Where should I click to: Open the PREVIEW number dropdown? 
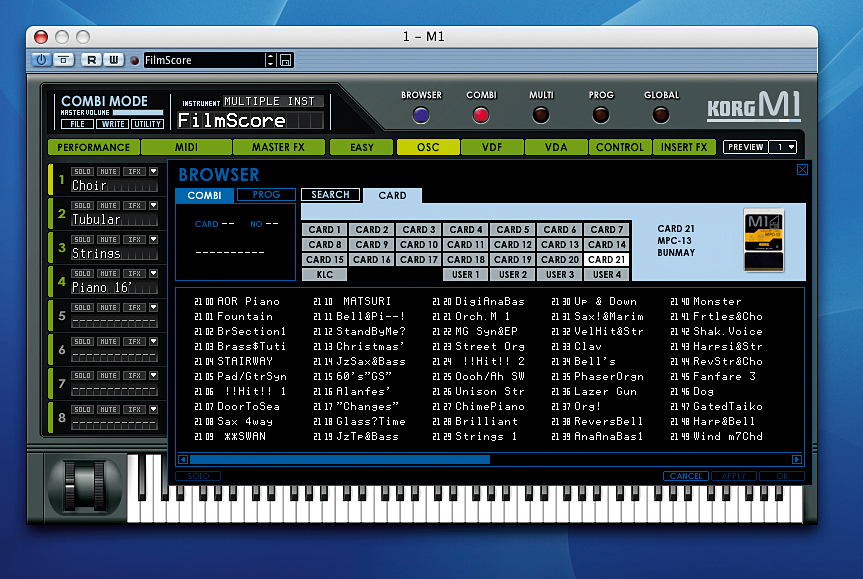tap(783, 147)
